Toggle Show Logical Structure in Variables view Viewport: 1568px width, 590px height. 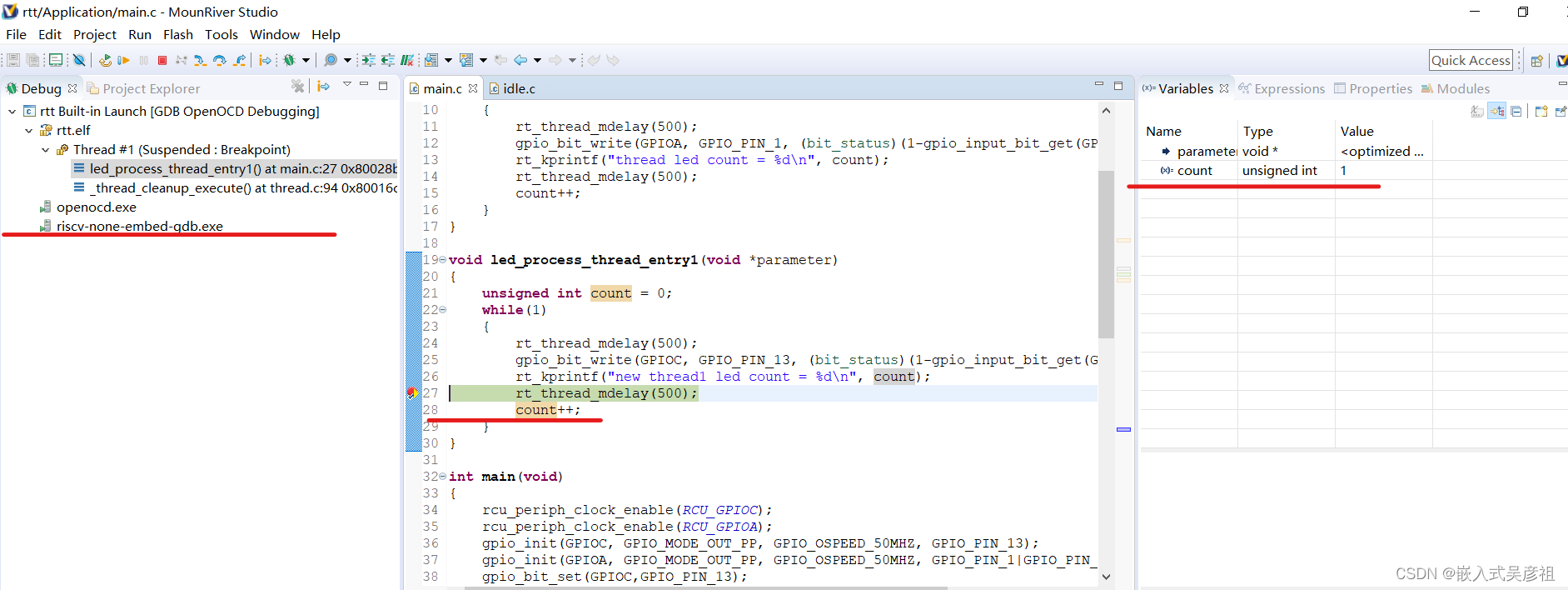coord(1497,111)
